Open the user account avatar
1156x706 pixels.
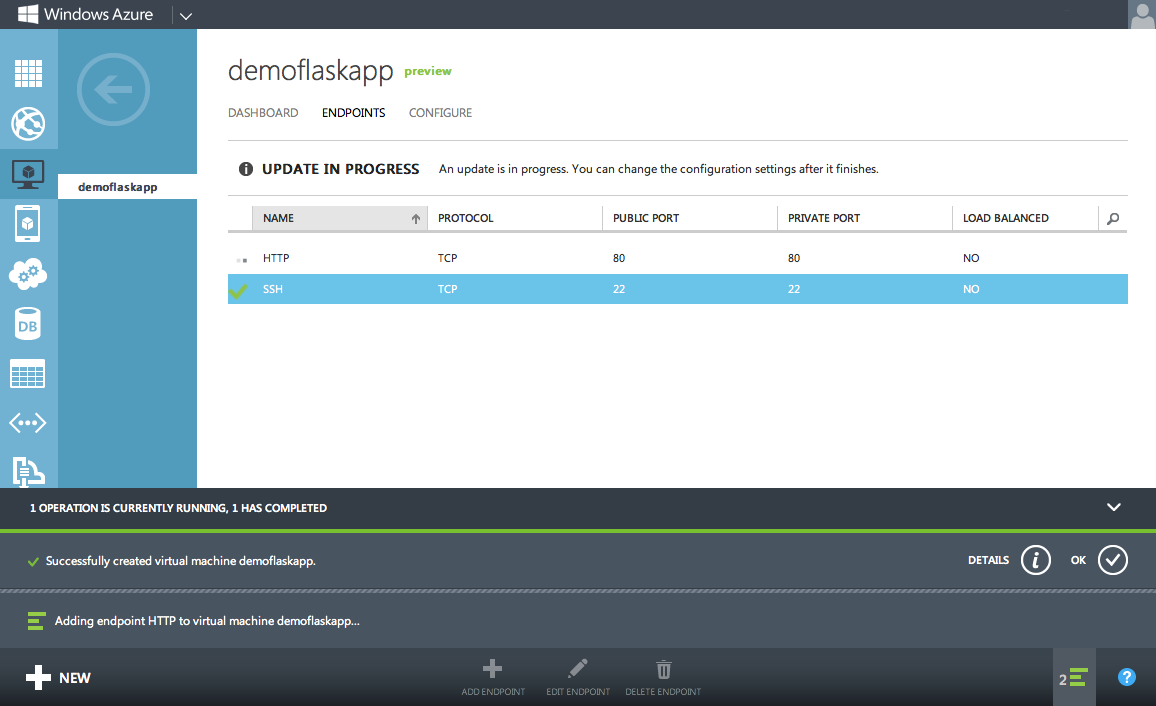pos(1142,14)
